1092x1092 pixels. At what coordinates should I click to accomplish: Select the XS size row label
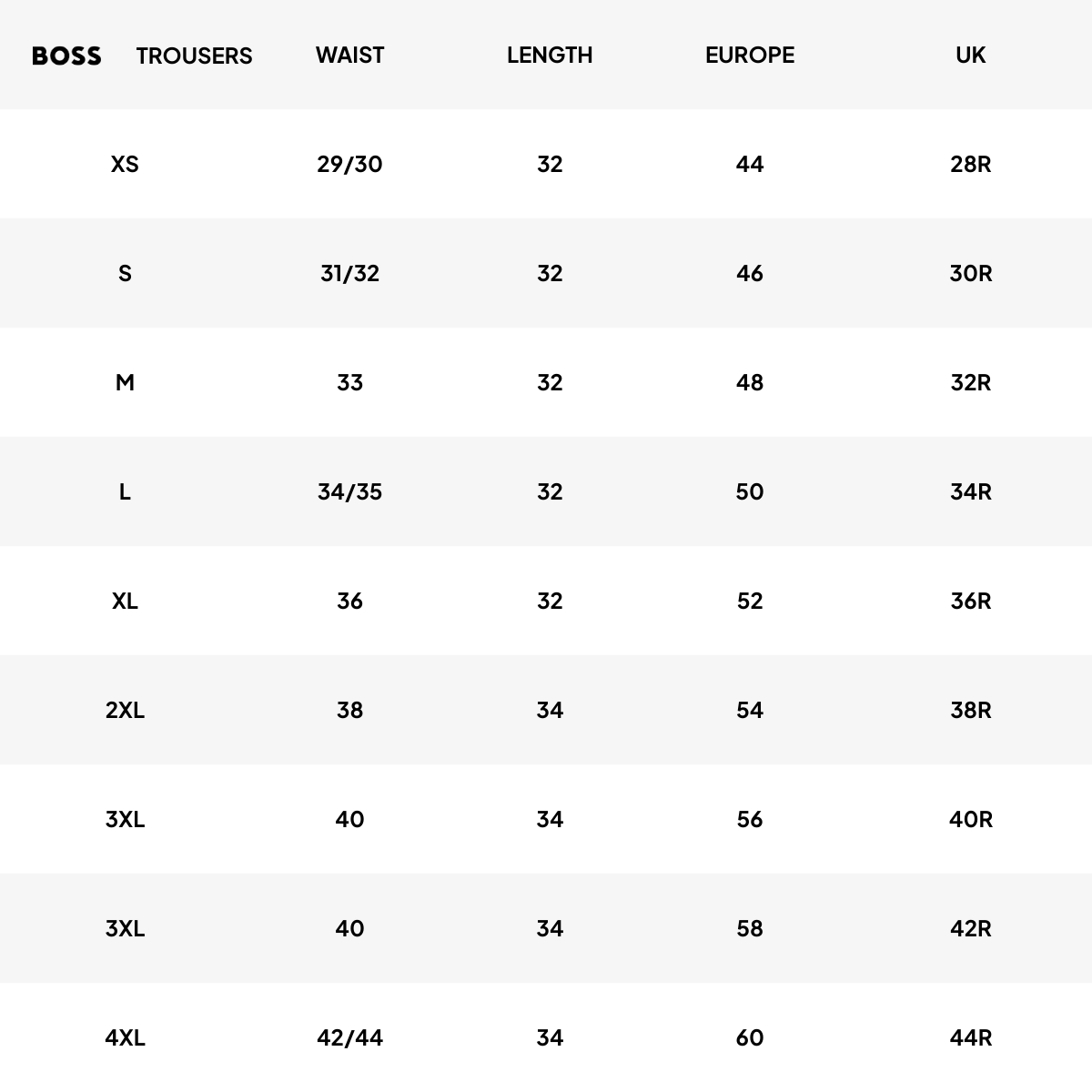125,165
